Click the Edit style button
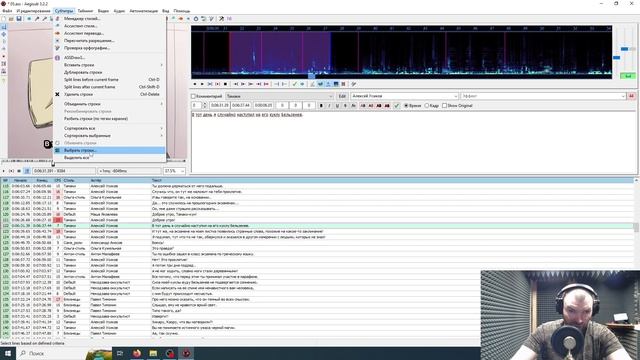 [342, 96]
